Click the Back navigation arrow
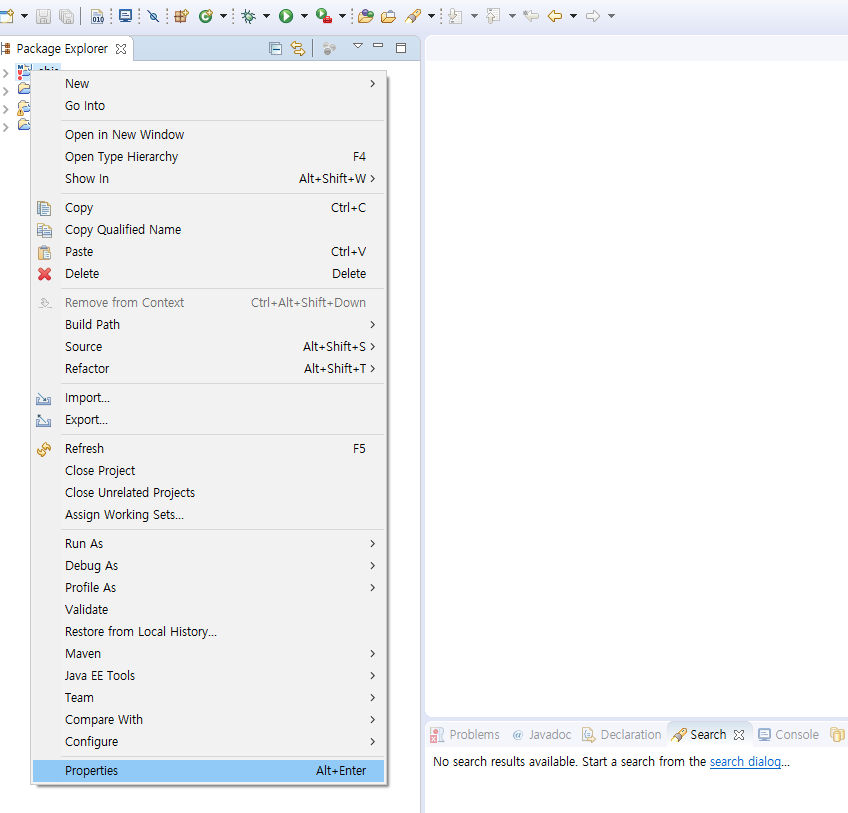848x813 pixels. (x=555, y=16)
